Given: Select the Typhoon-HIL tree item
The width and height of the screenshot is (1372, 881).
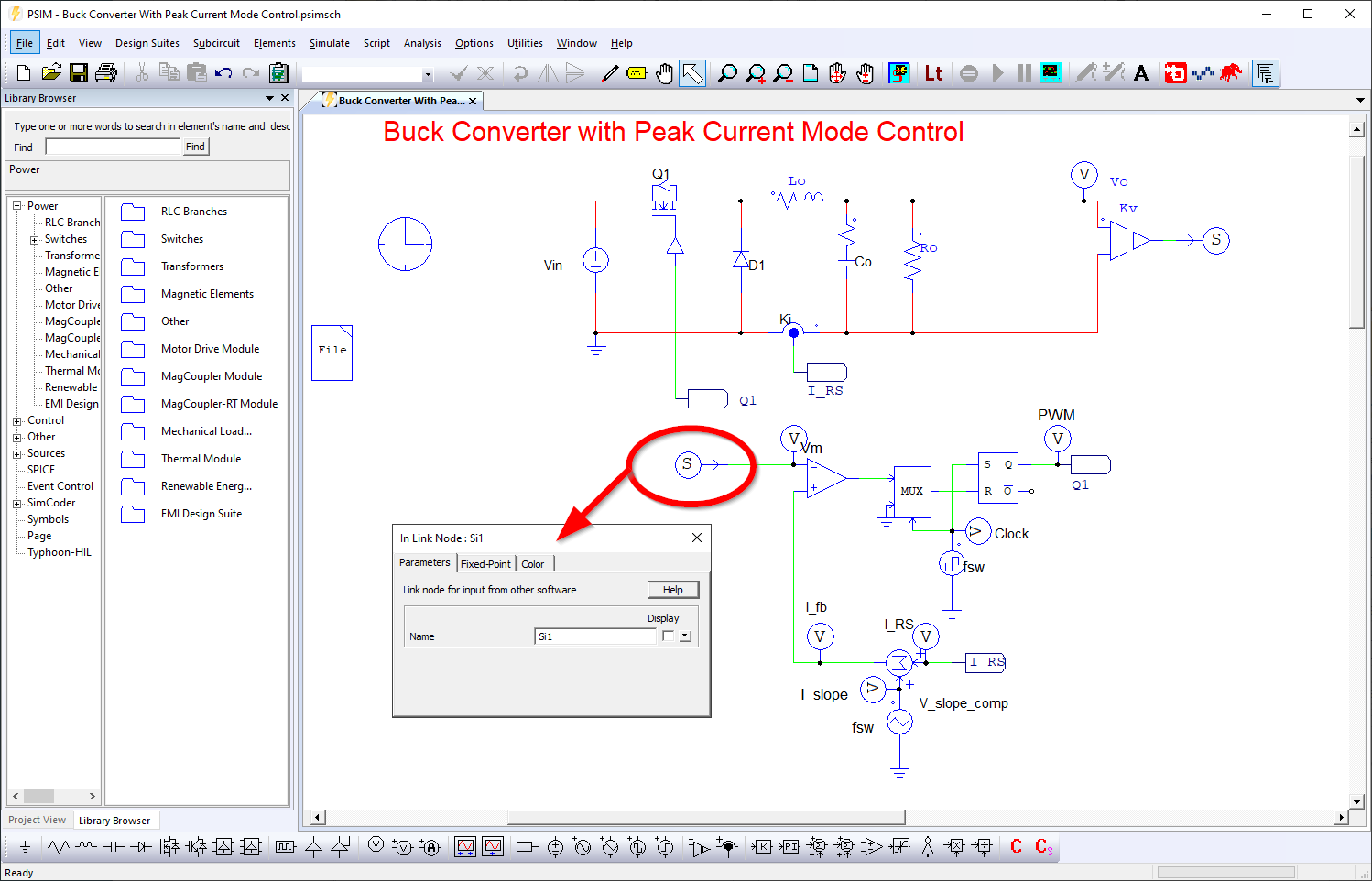Looking at the screenshot, I should [x=60, y=552].
